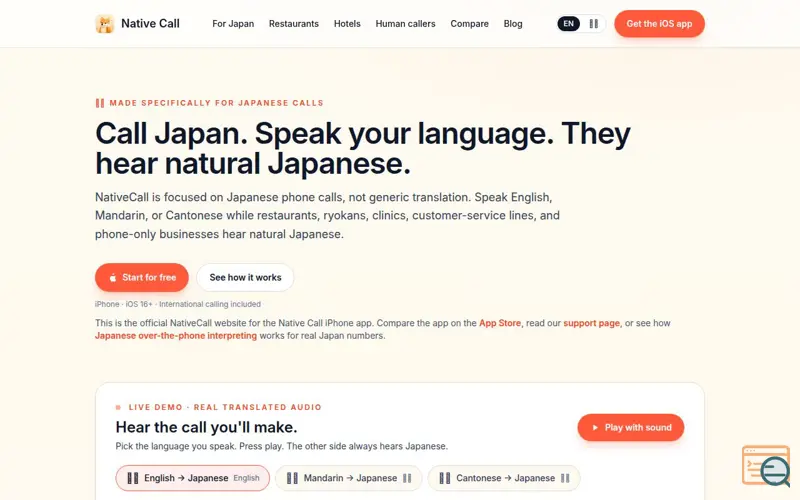Select the English → Japanese language option
800x500 pixels.
click(192, 478)
